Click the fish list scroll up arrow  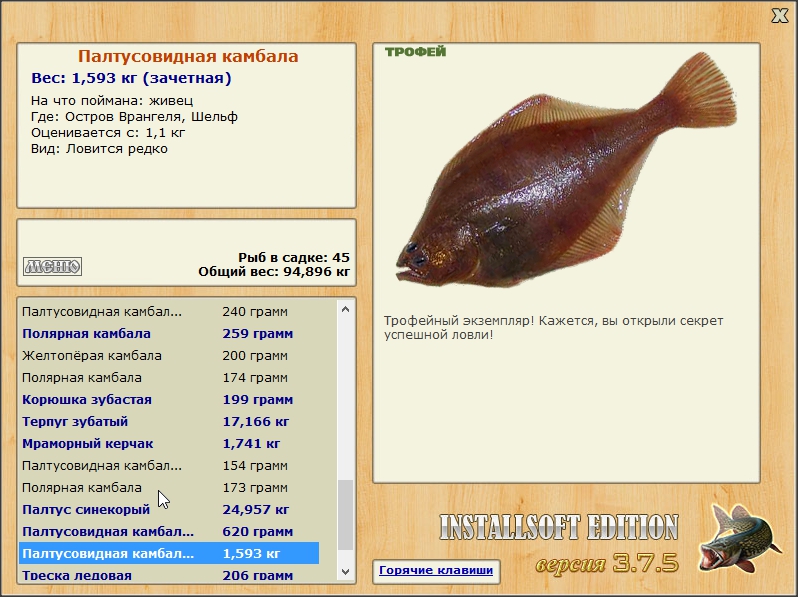(346, 310)
